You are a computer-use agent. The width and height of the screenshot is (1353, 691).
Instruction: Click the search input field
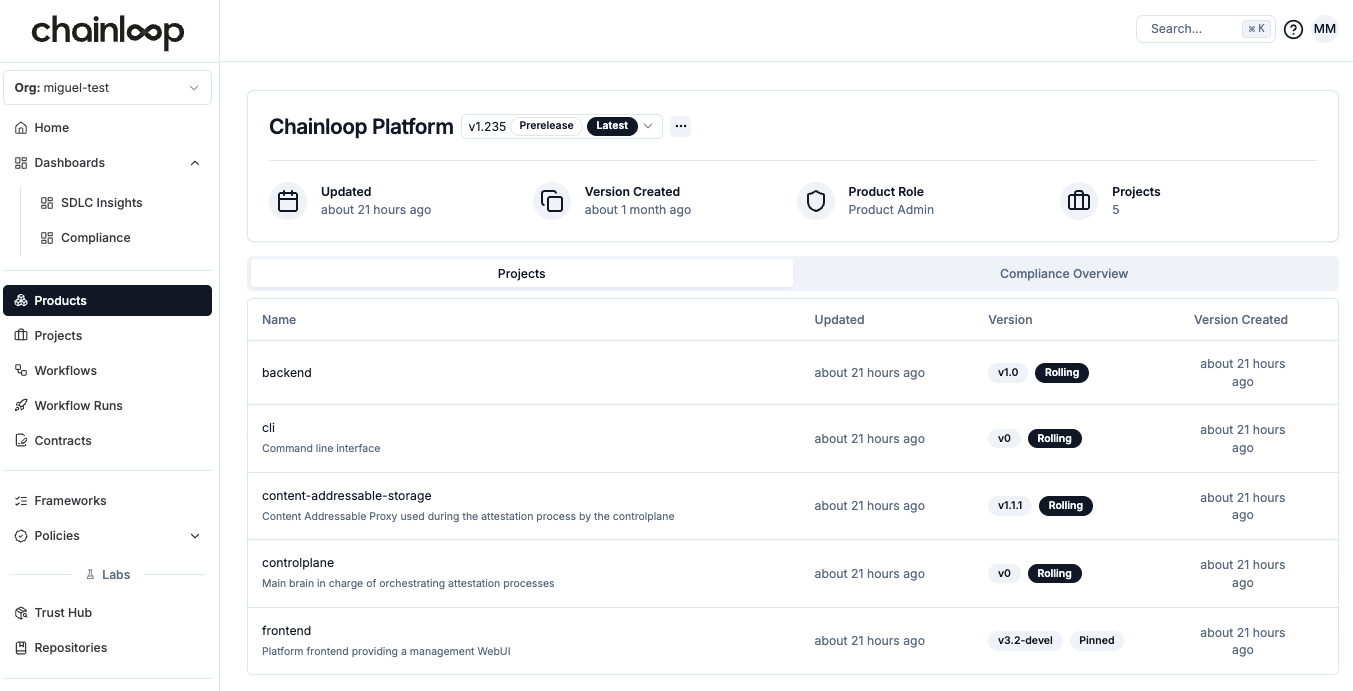coord(1195,28)
